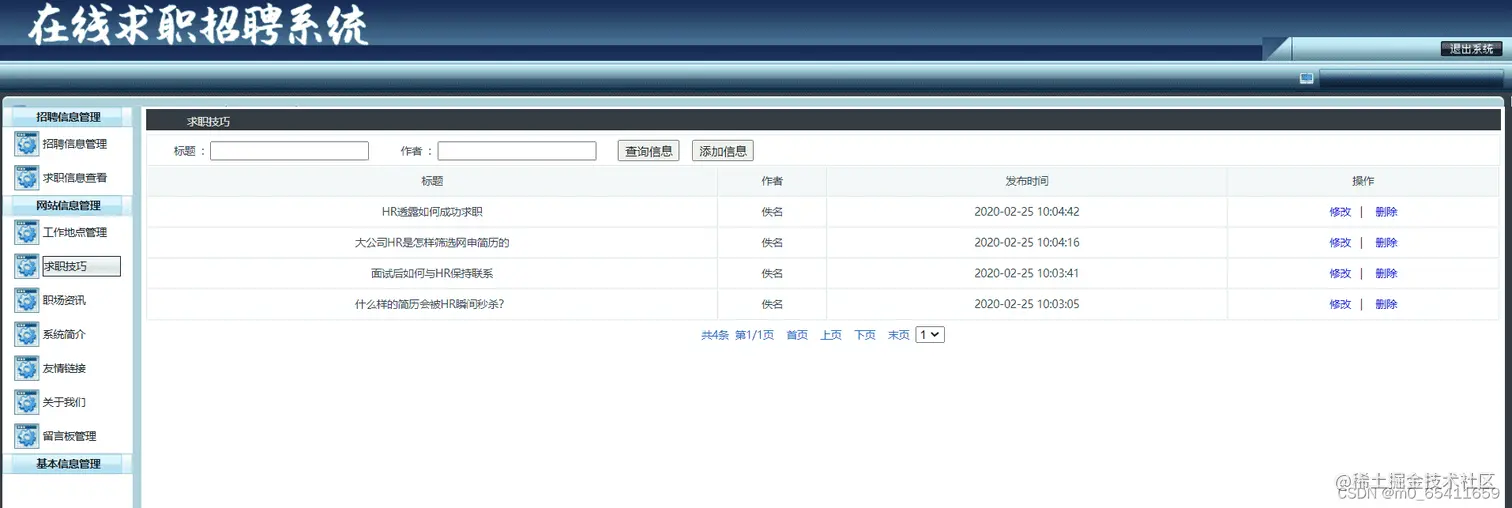Go to 下页 next page link

click(865, 336)
